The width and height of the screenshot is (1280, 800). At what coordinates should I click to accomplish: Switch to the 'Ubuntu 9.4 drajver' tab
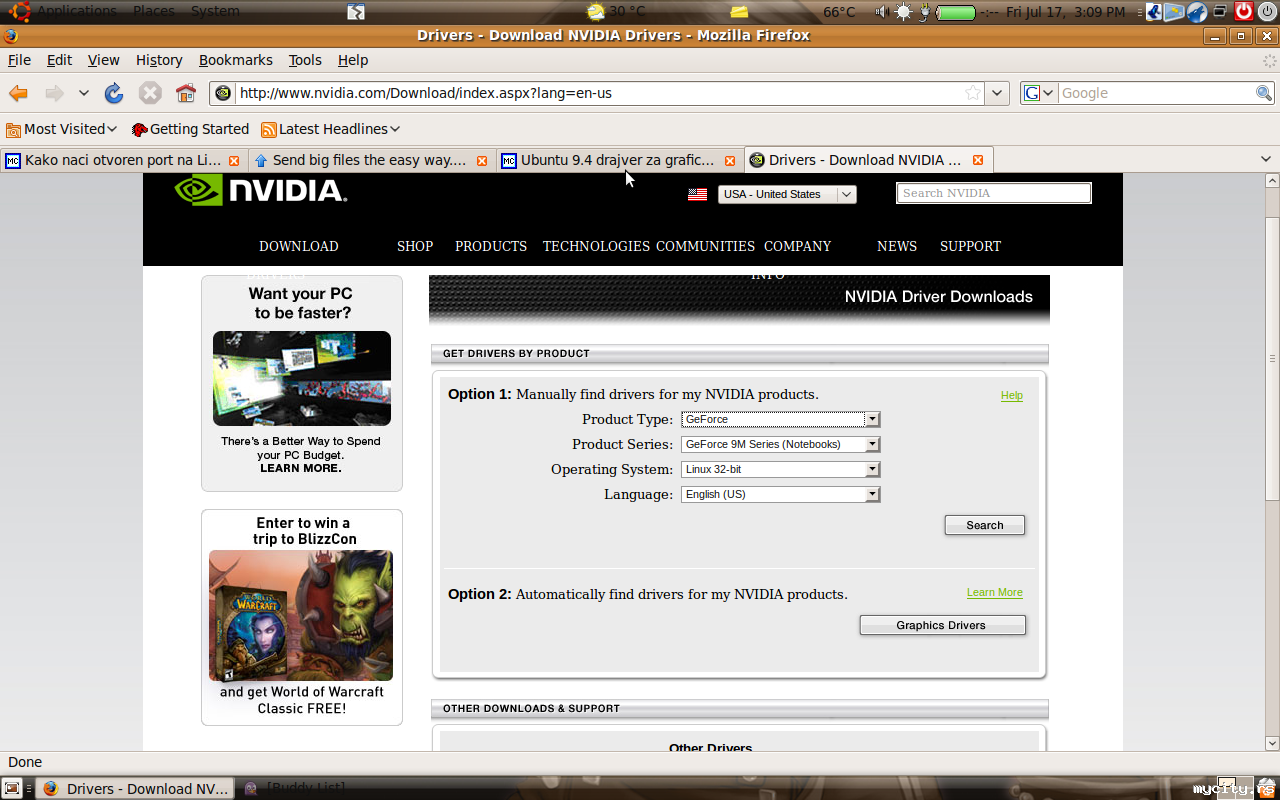[x=618, y=160]
